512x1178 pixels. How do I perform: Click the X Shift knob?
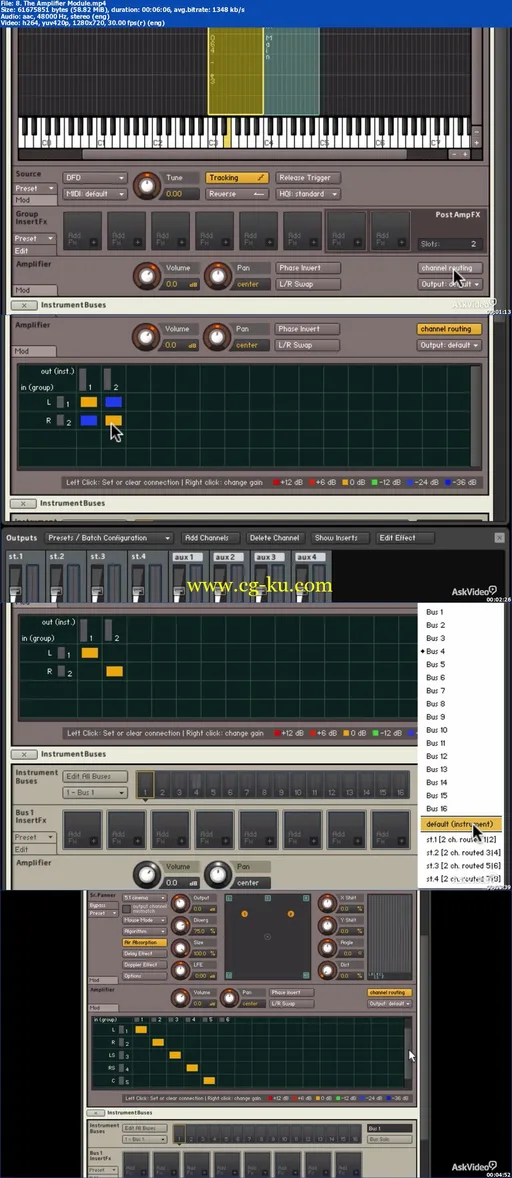(x=327, y=903)
